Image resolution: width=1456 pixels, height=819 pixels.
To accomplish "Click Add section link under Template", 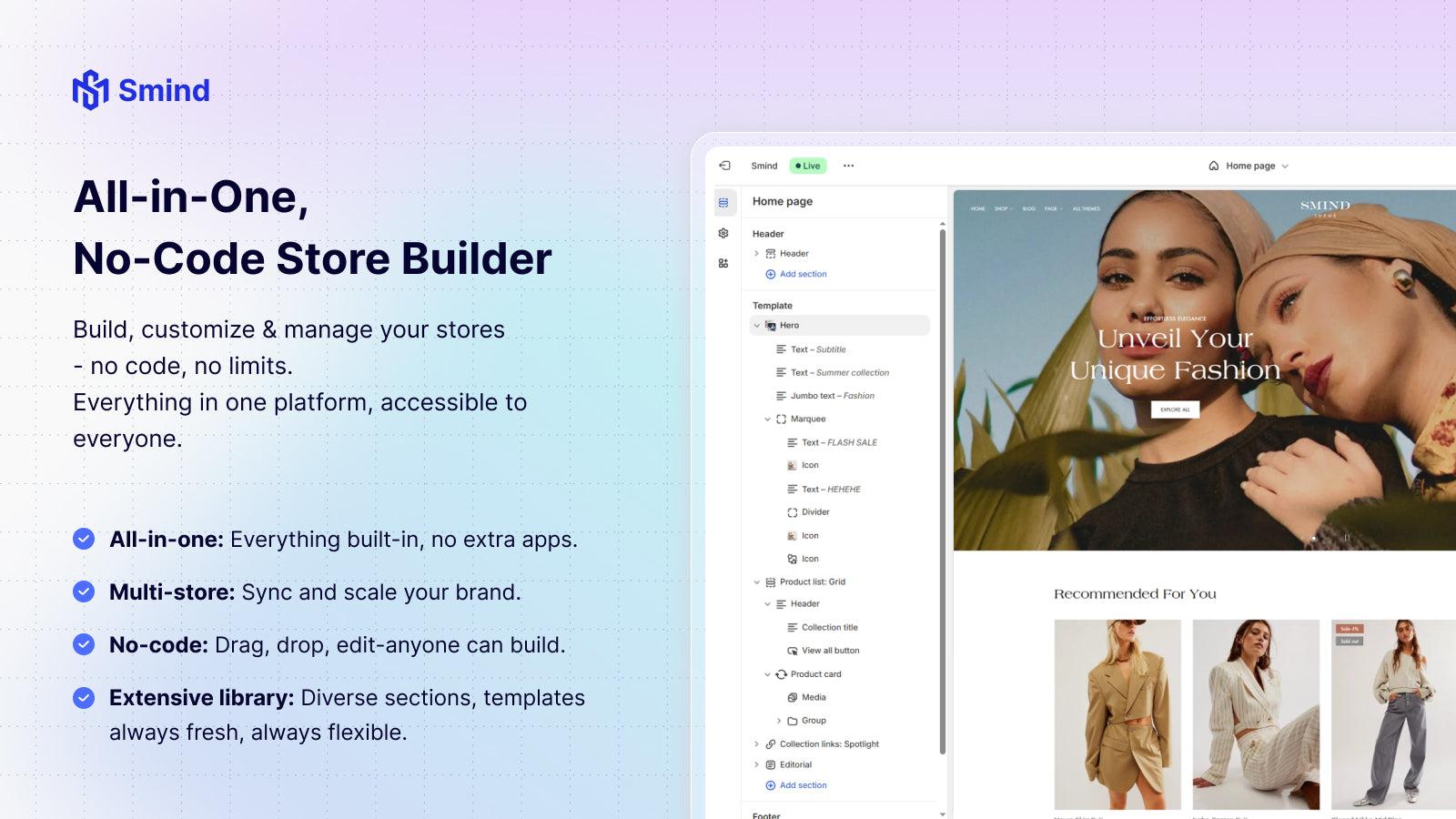I will pyautogui.click(x=798, y=784).
